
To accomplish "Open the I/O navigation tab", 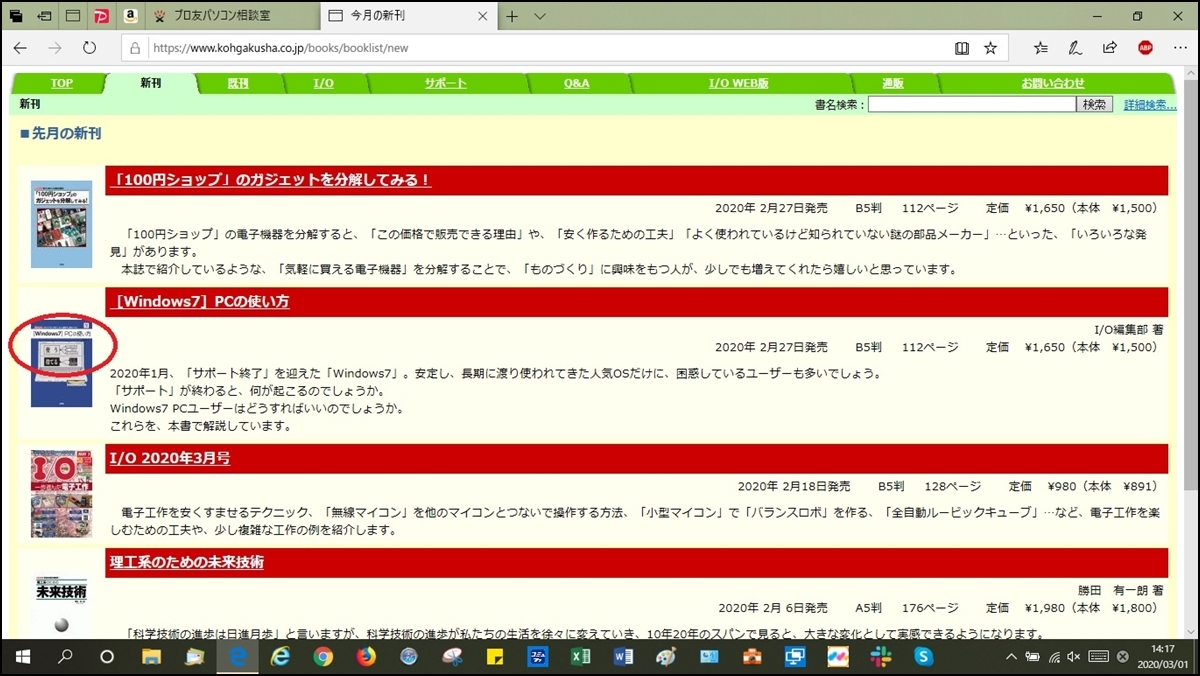I will pyautogui.click(x=324, y=84).
